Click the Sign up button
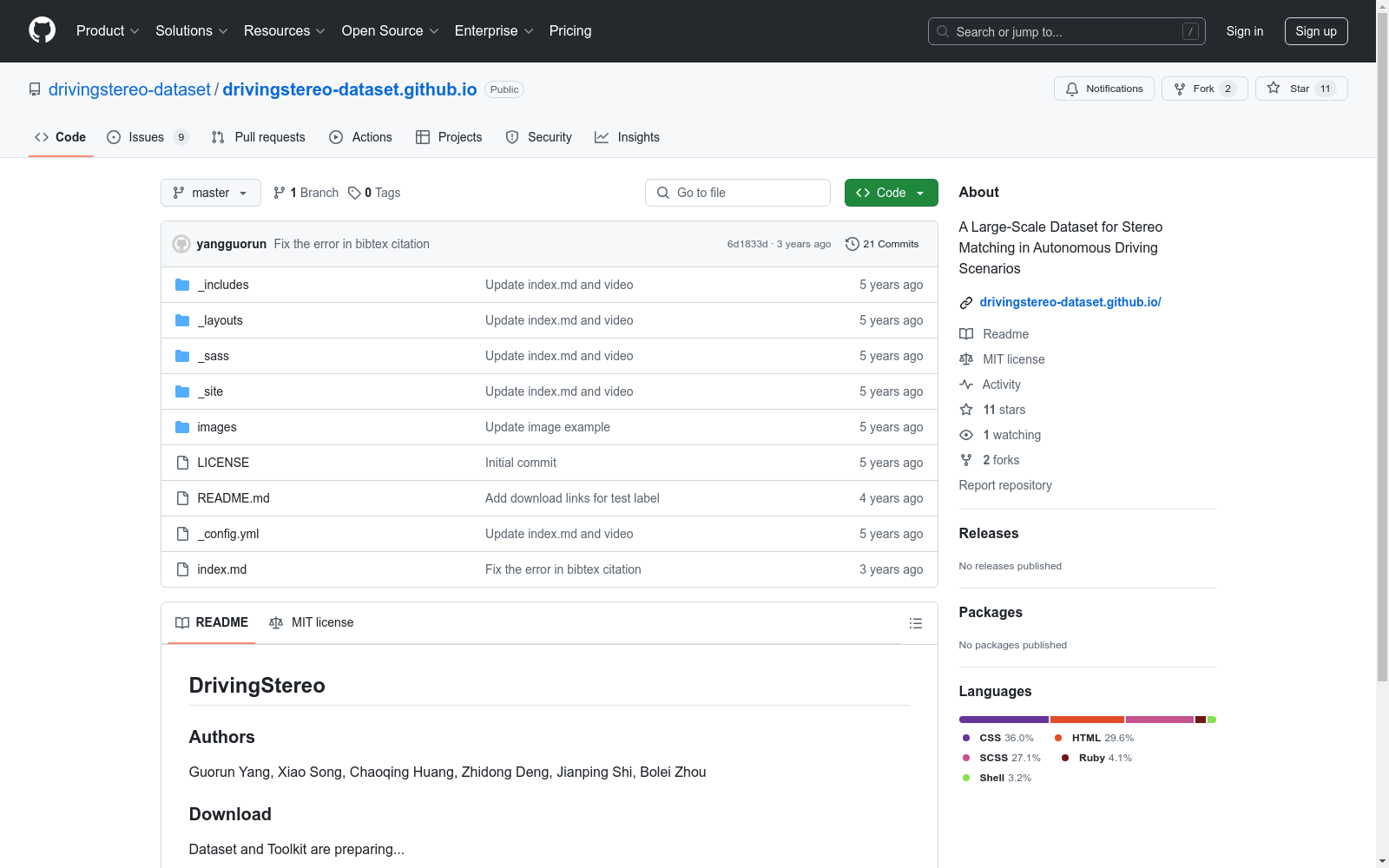The width and height of the screenshot is (1389, 868). pos(1316,31)
